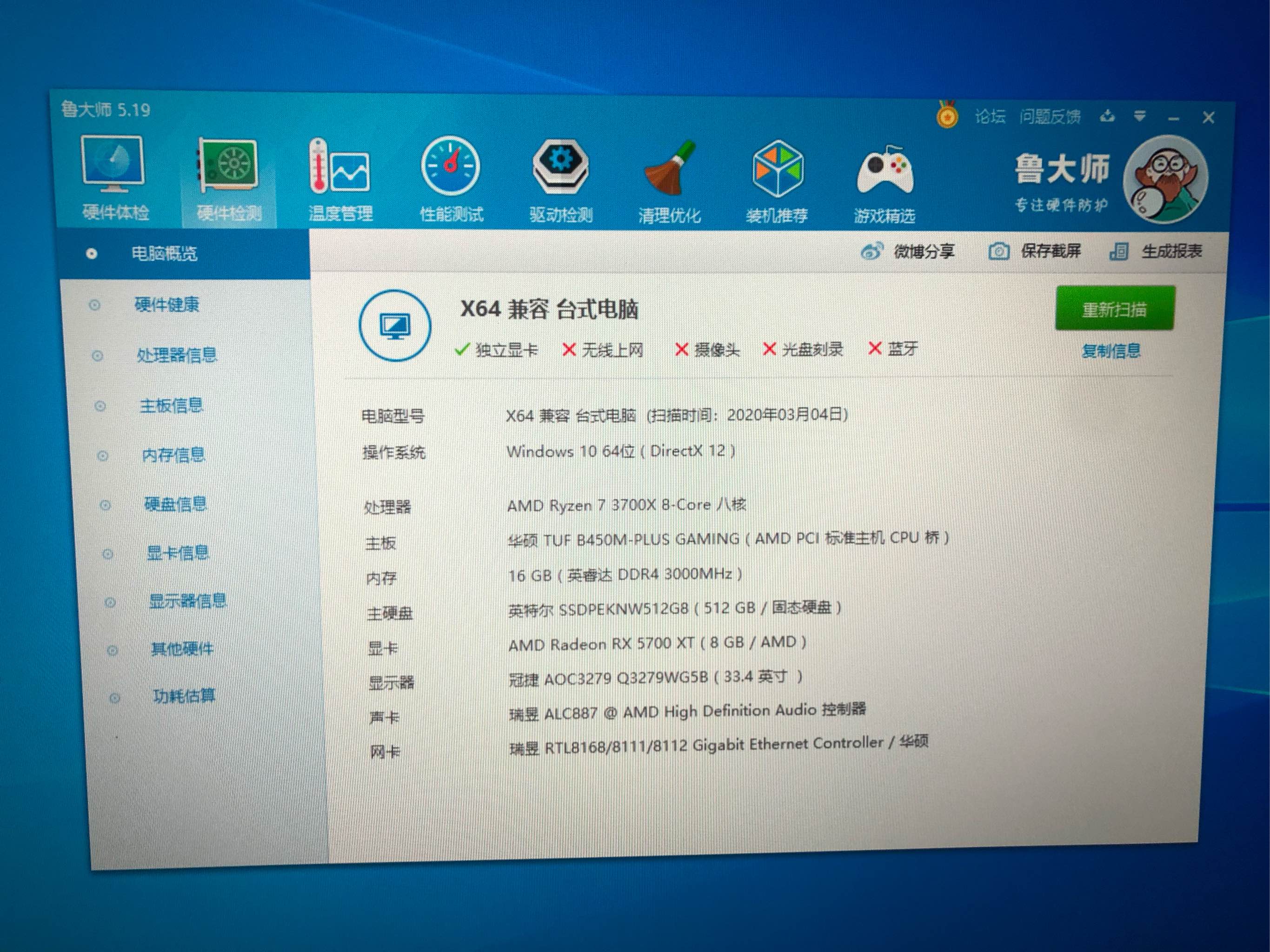1270x952 pixels.
Task: Open 内存信息 sidebar item
Action: [x=173, y=456]
